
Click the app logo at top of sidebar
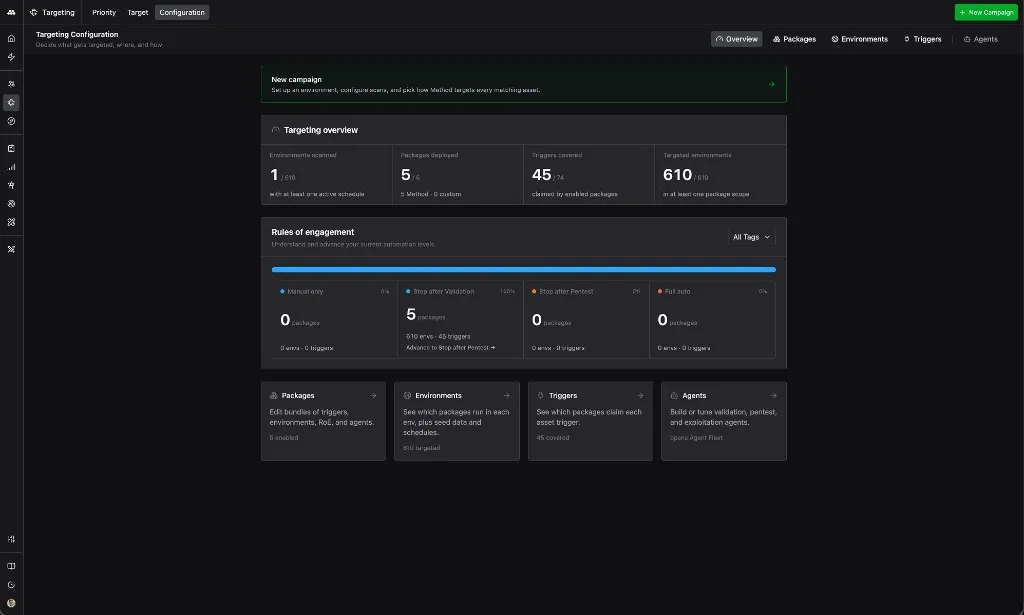tap(11, 12)
